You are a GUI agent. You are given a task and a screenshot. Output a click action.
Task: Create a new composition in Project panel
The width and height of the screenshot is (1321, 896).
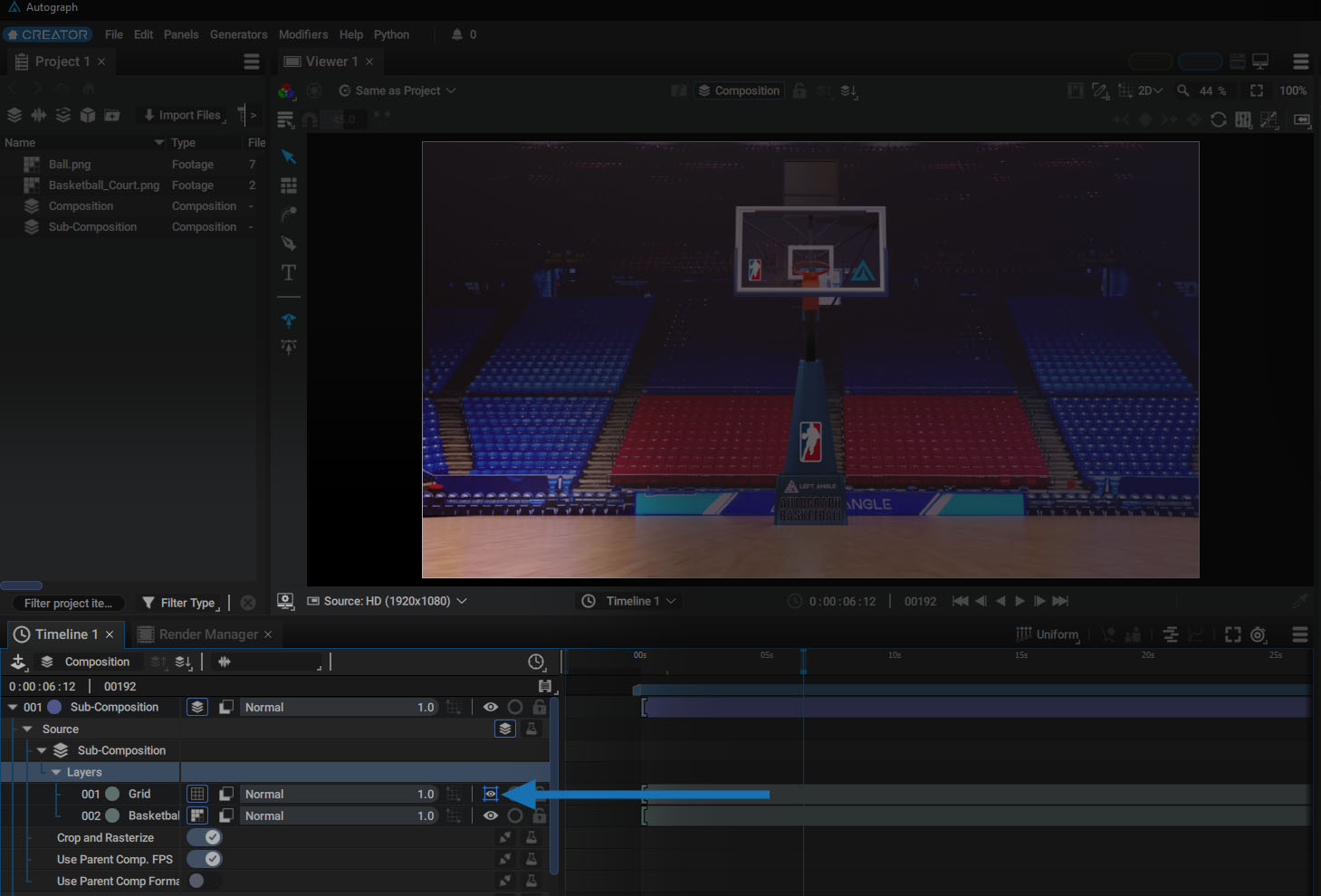pos(14,115)
